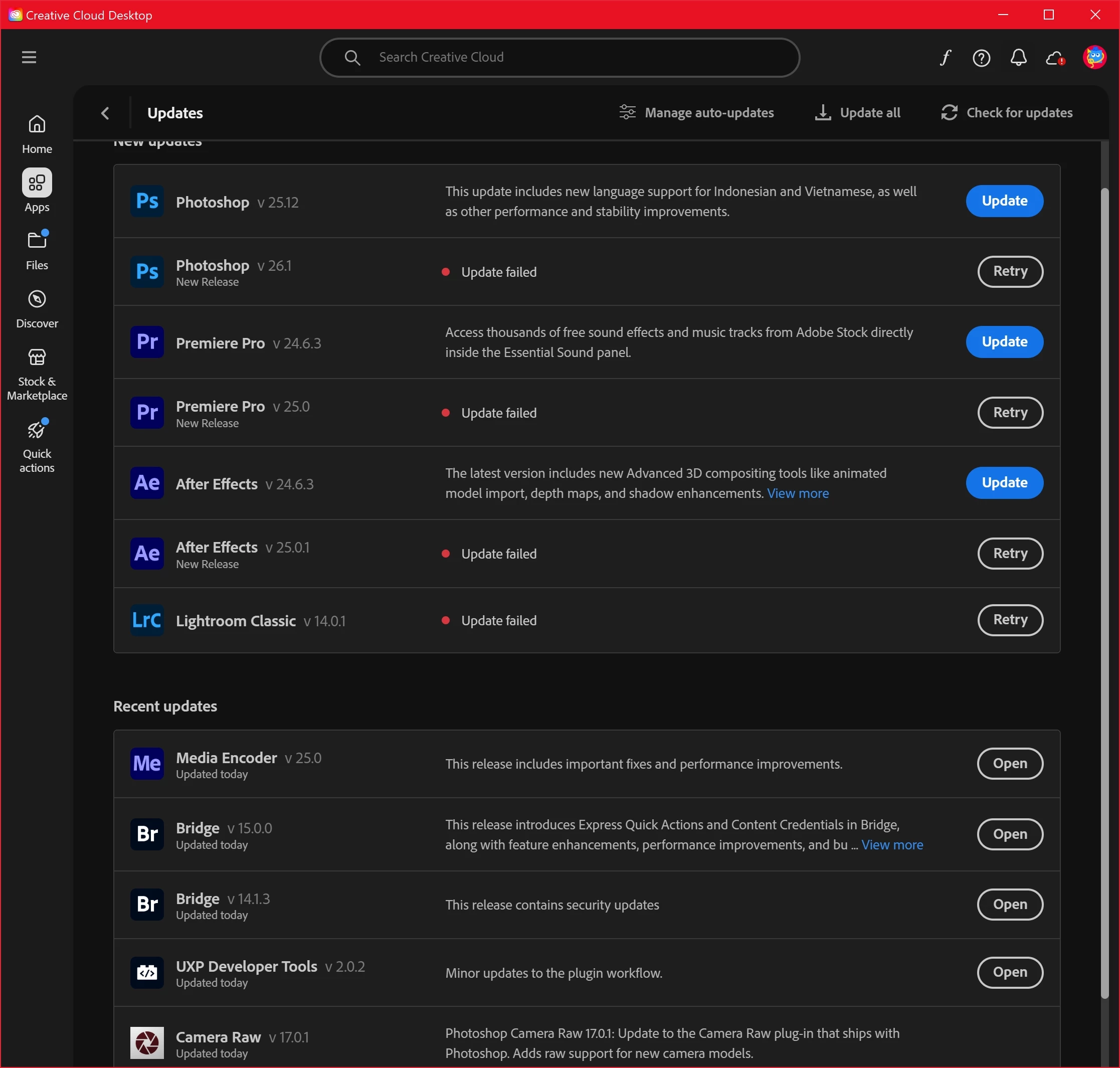Image resolution: width=1120 pixels, height=1068 pixels.
Task: Go to Home in the sidebar
Action: tap(37, 134)
